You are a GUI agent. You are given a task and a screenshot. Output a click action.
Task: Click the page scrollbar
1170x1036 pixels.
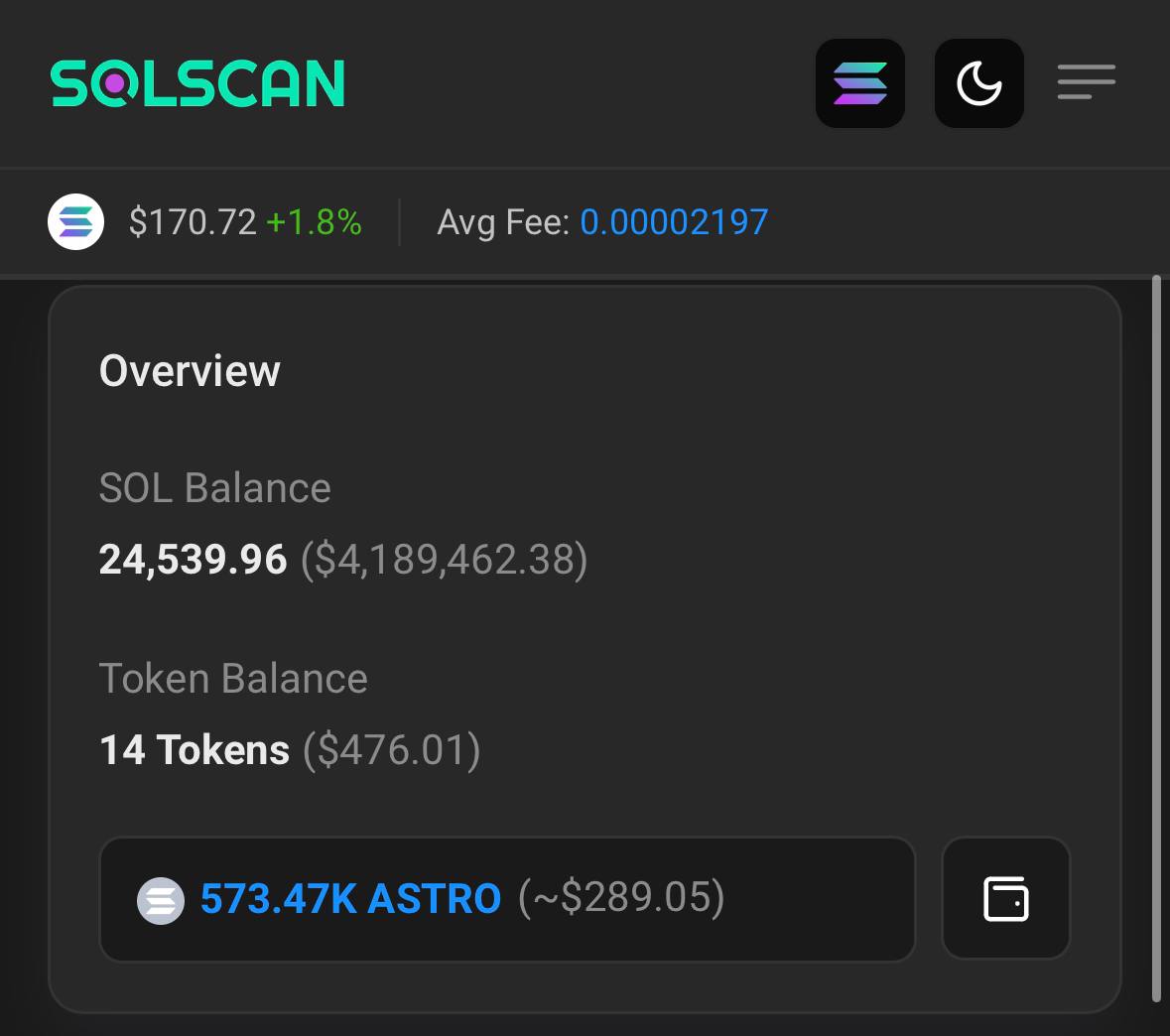pos(1156,638)
